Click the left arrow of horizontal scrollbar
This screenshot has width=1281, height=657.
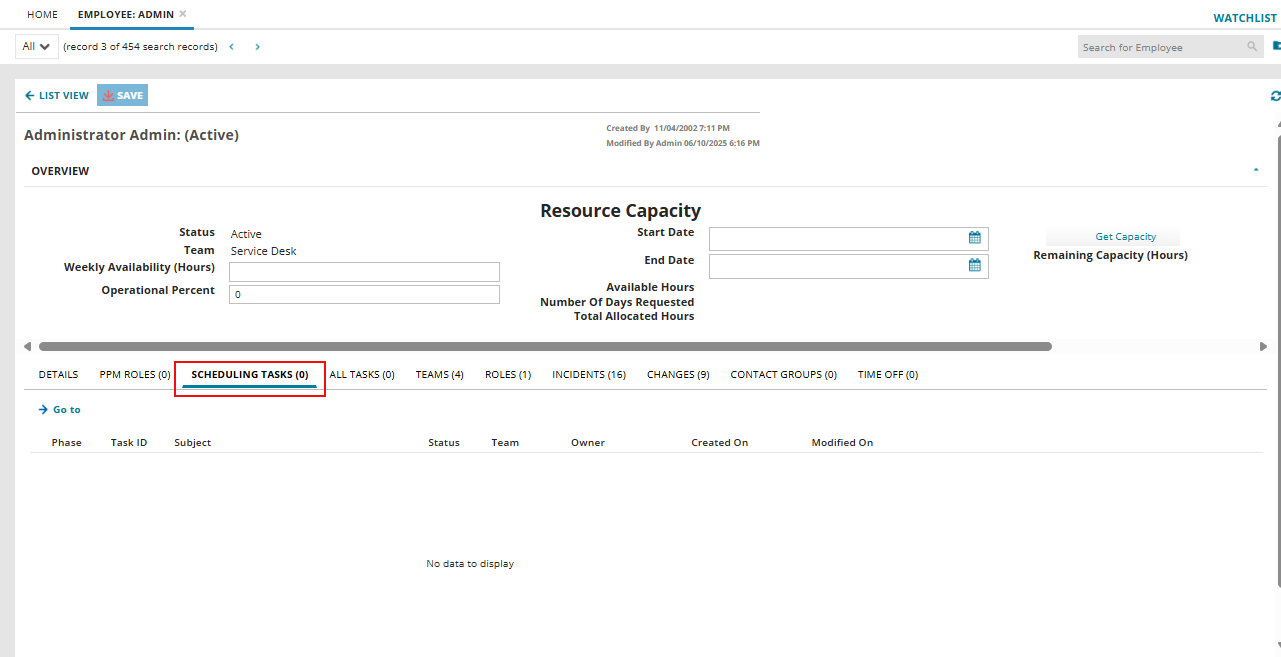27,347
